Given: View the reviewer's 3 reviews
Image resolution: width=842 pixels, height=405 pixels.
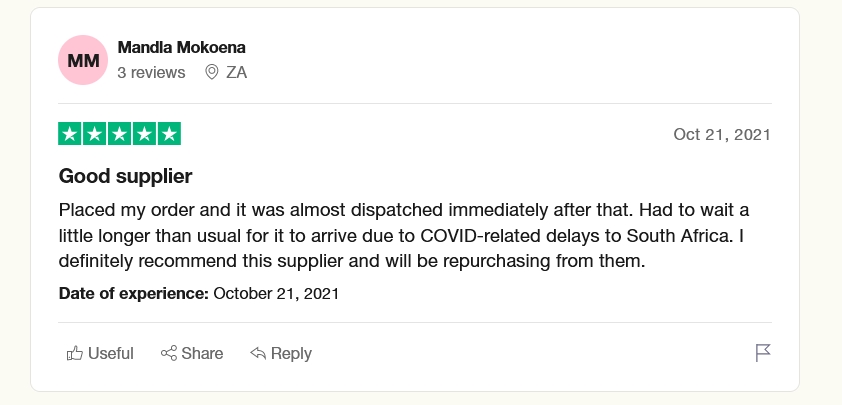Looking at the screenshot, I should point(151,73).
